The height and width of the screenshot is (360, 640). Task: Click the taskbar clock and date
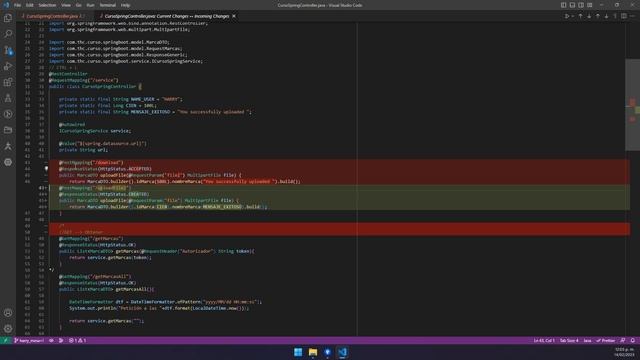pyautogui.click(x=624, y=352)
